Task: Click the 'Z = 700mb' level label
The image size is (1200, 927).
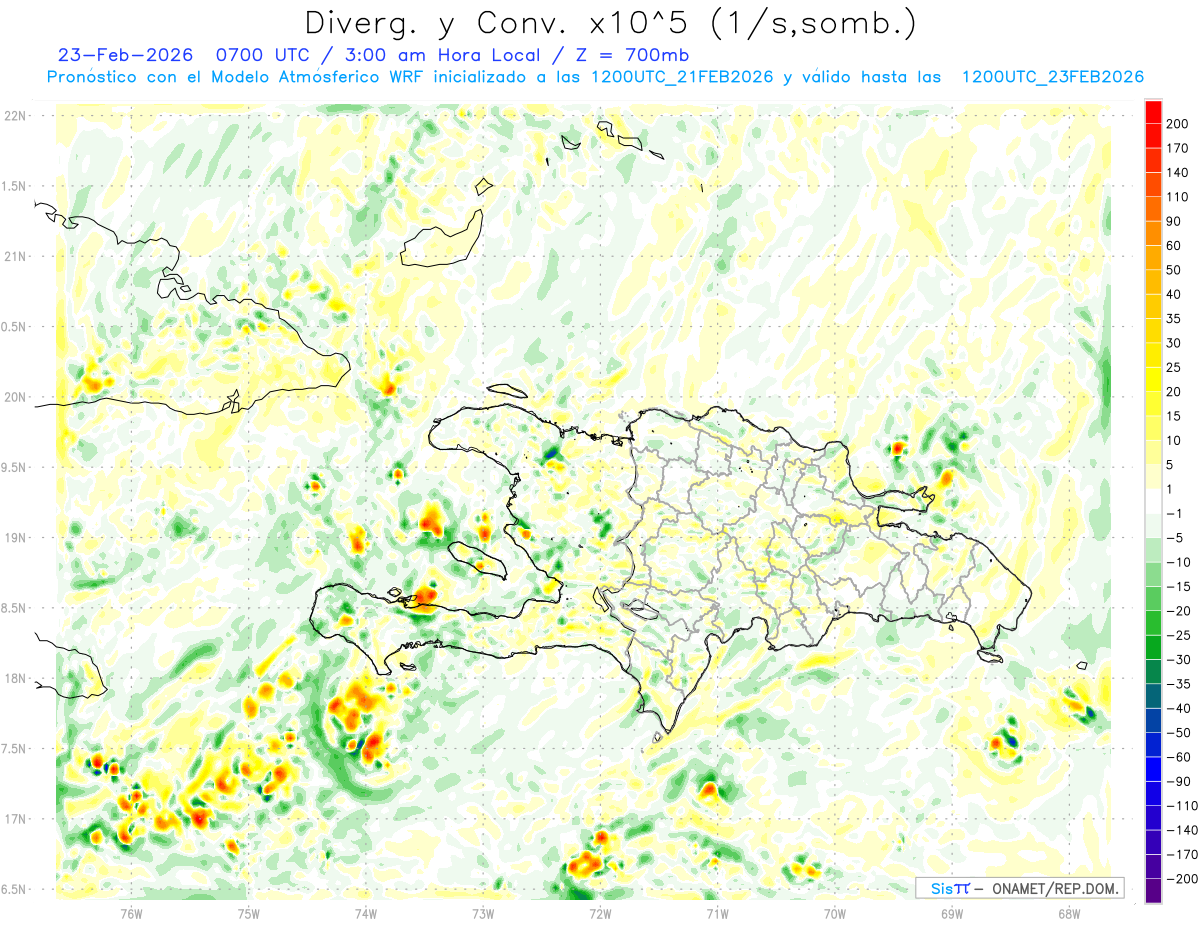Action: (x=633, y=54)
